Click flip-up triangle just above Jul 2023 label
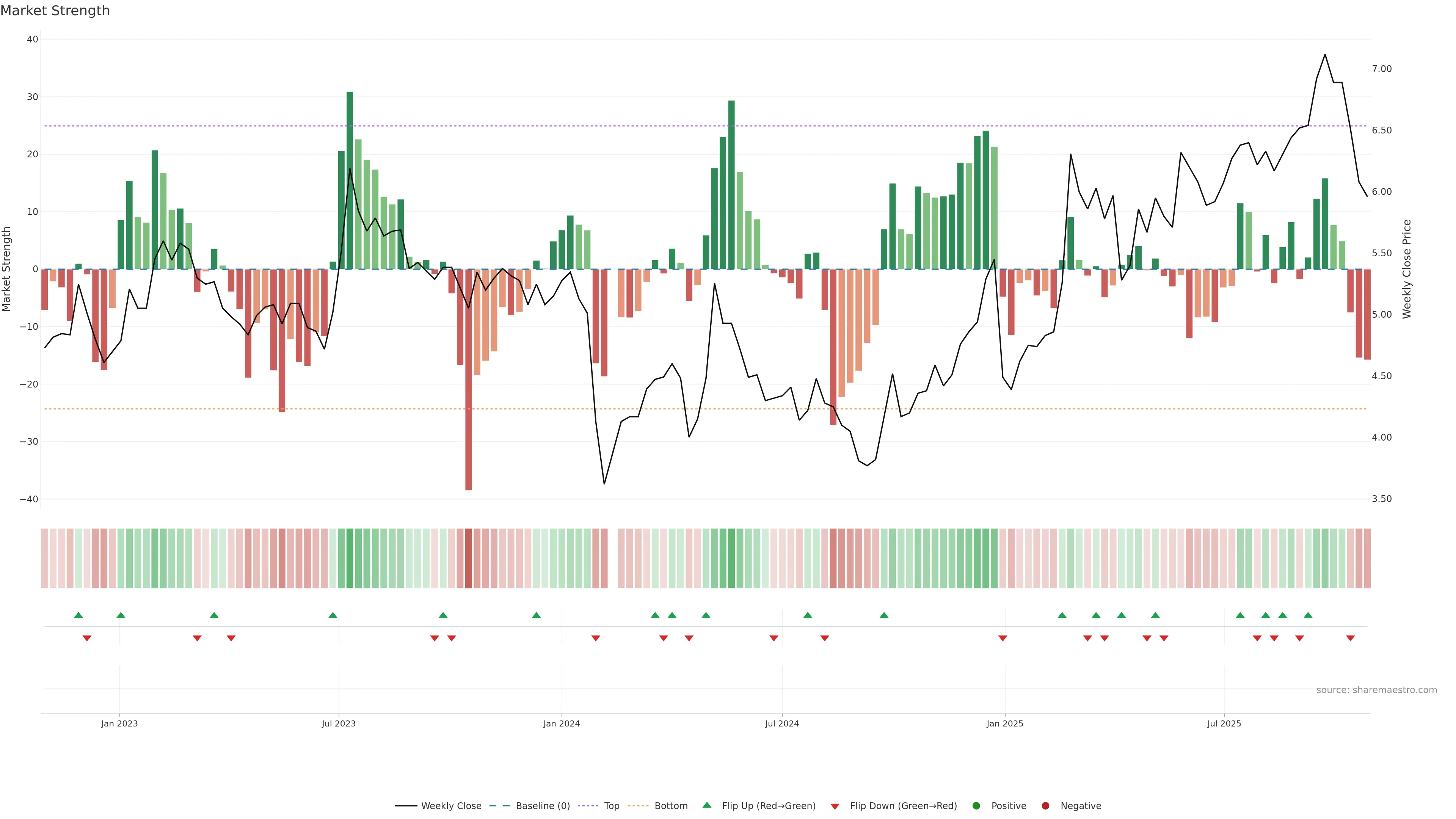The width and height of the screenshot is (1456, 819). (333, 615)
